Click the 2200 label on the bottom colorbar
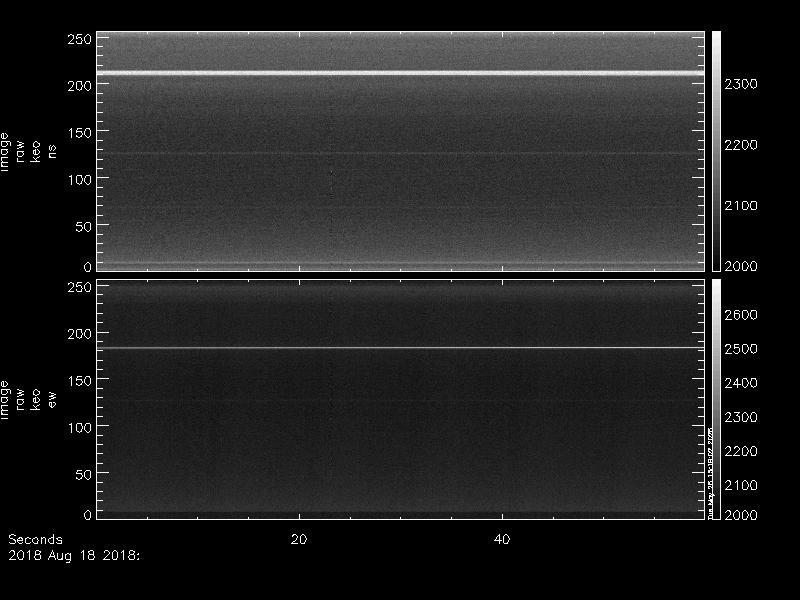The image size is (800, 600). point(741,451)
